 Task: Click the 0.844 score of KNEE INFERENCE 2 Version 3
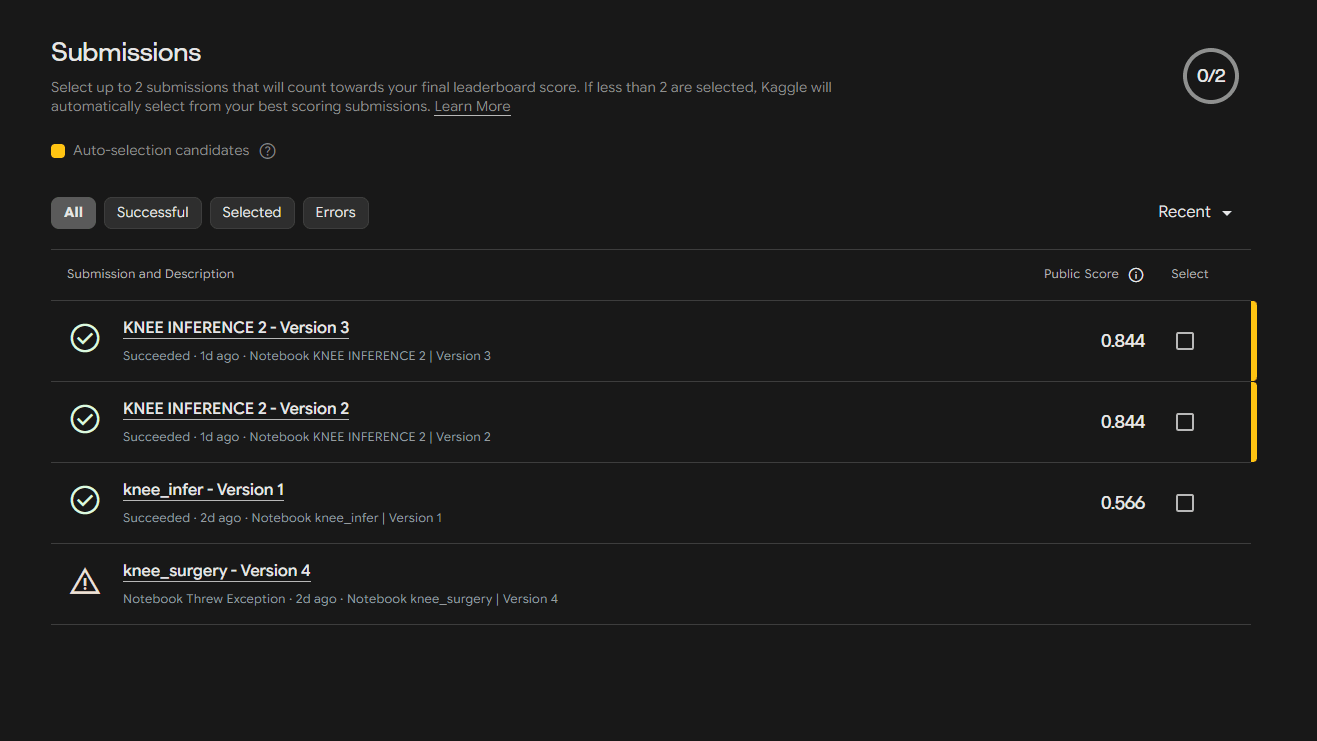point(1123,341)
